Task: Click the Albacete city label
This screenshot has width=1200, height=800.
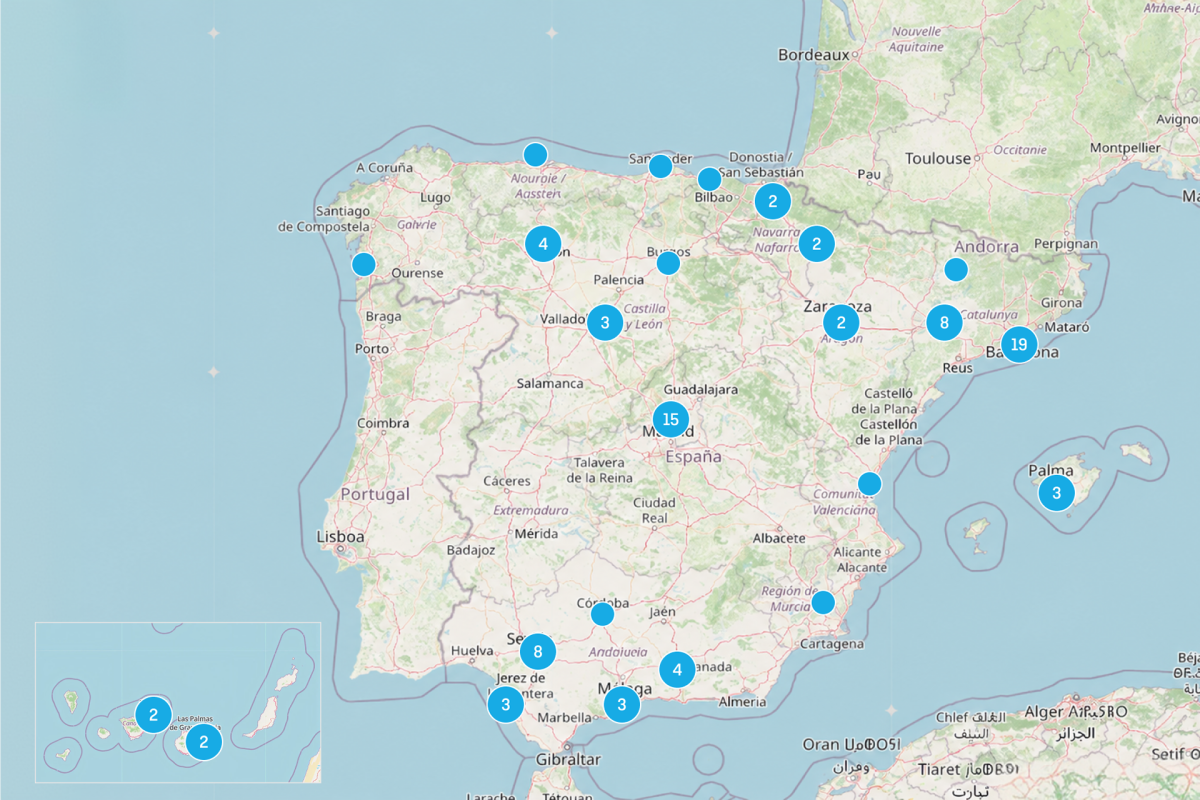Action: coord(779,538)
